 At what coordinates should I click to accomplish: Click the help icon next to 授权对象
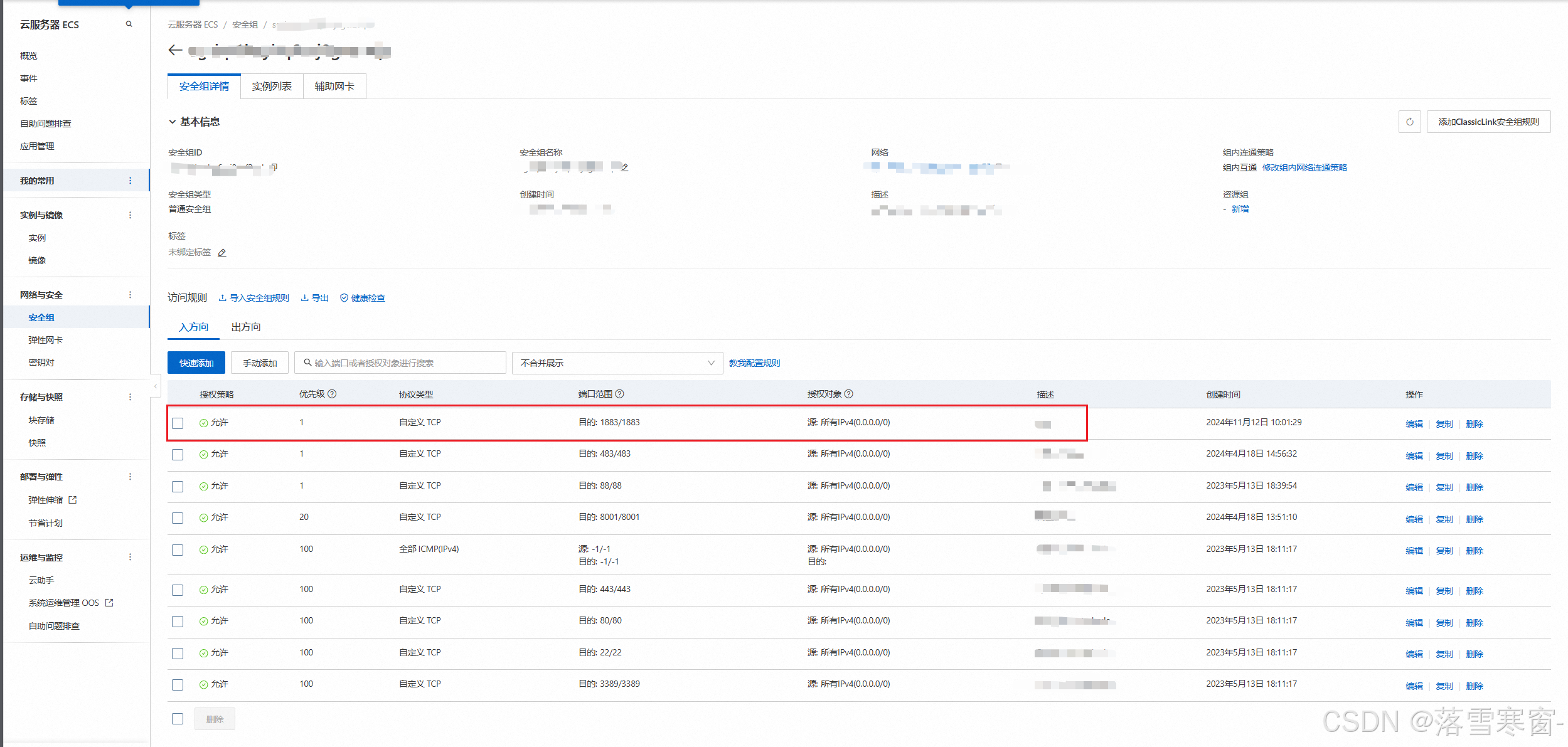coord(849,394)
